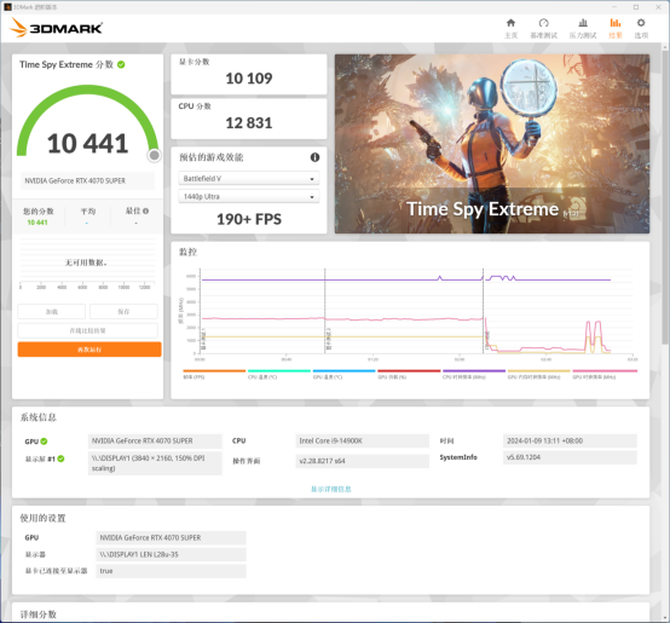
Task: Toggle the blue GPU temperature legend swatch
Action: [344, 371]
